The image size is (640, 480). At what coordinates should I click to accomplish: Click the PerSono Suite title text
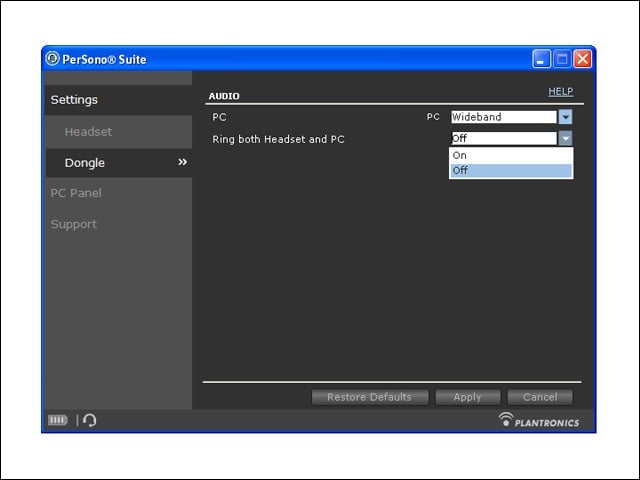coord(104,60)
